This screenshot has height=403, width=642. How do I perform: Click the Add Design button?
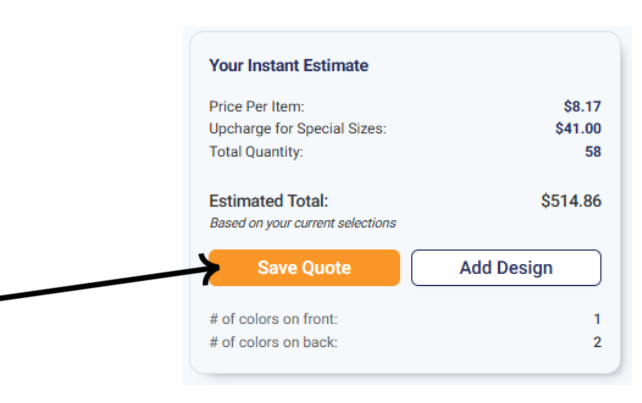506,268
